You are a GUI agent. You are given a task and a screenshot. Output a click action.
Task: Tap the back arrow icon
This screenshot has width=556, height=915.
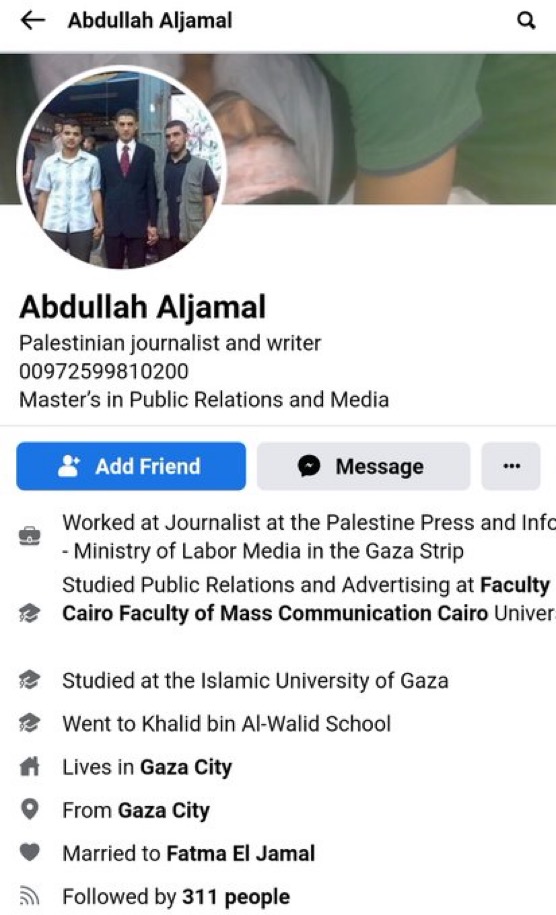(x=33, y=20)
